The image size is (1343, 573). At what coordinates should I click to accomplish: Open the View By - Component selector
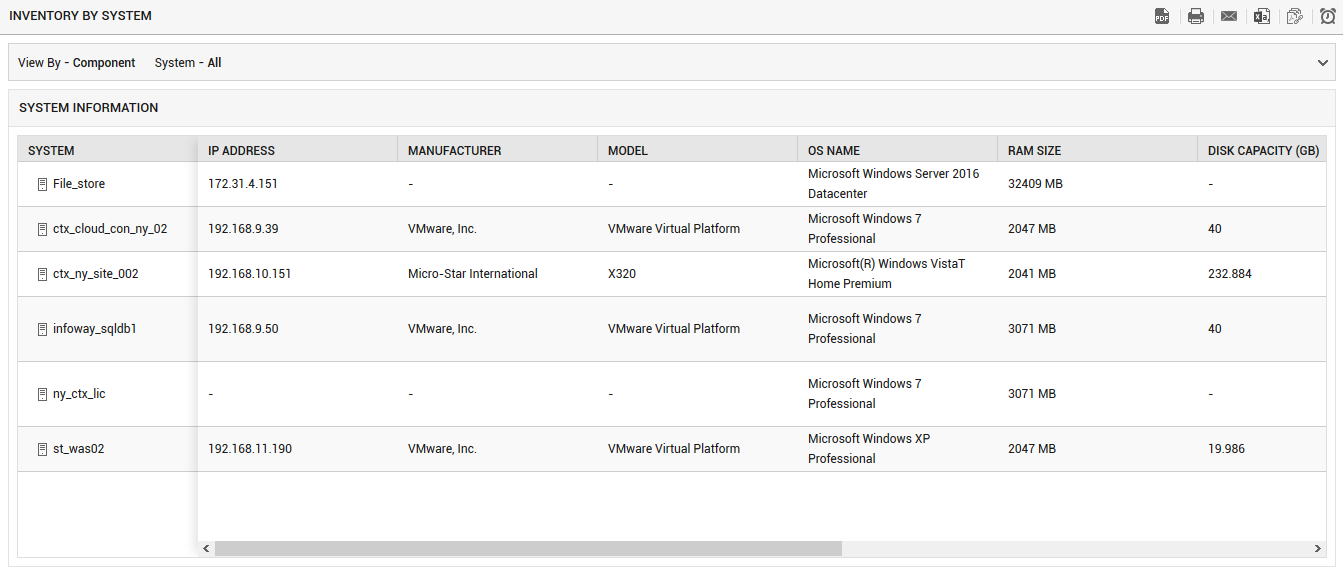[x=77, y=63]
